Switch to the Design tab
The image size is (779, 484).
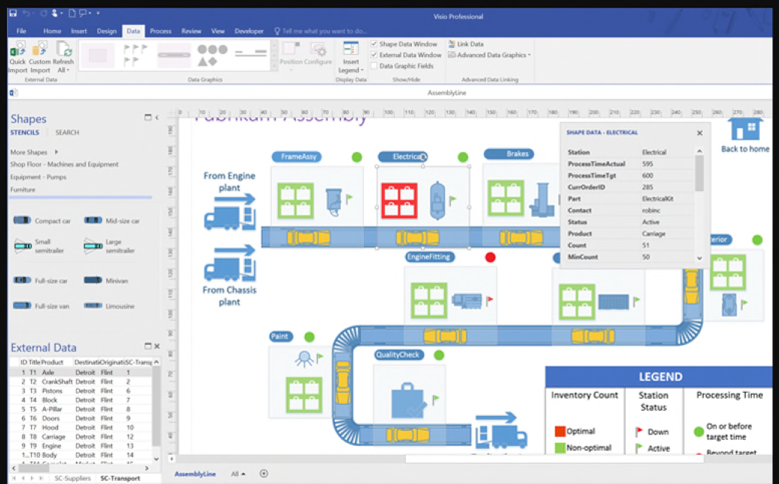point(106,31)
